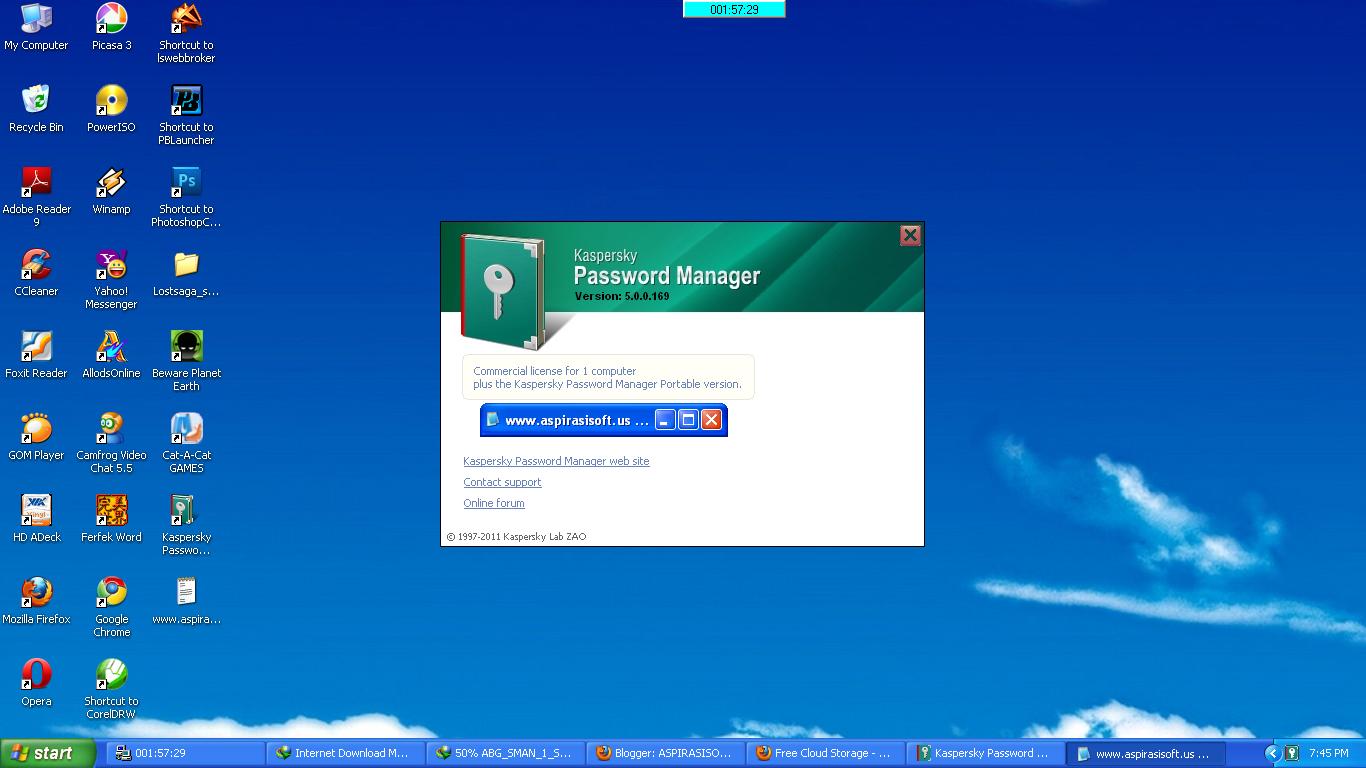Launch Ferfek Word shortcut

[111, 519]
